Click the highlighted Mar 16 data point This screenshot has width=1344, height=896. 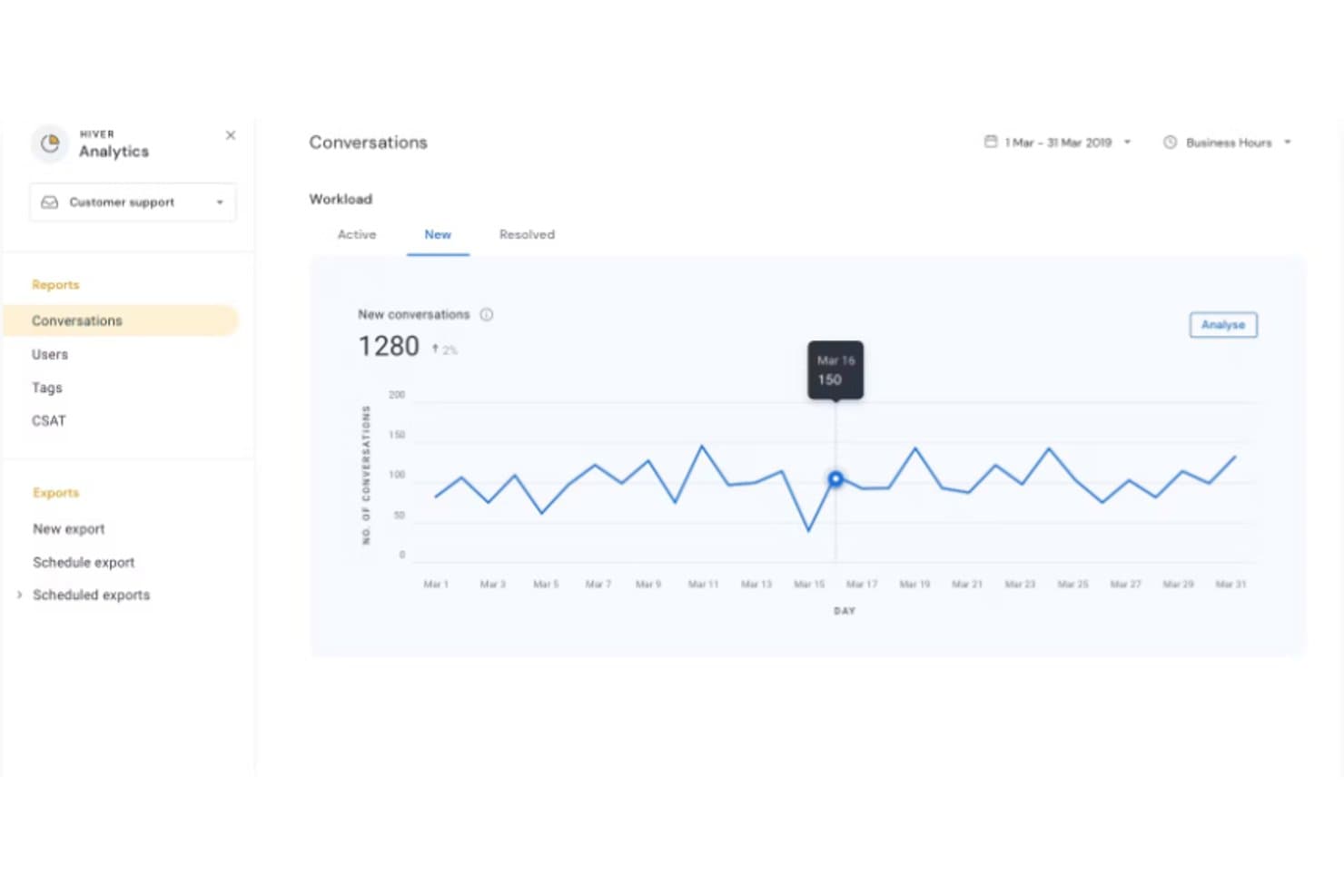coord(835,478)
